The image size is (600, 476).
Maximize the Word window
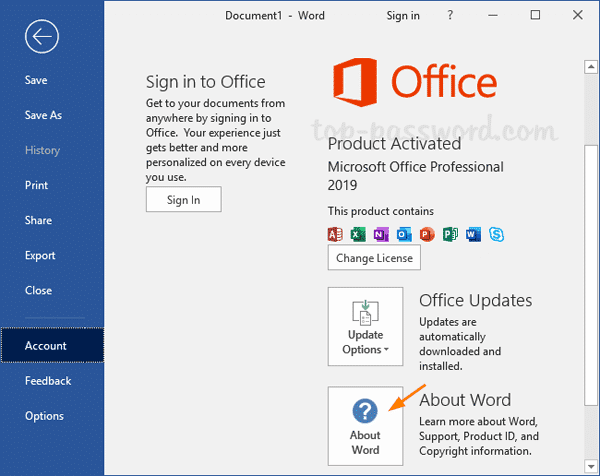pos(535,15)
